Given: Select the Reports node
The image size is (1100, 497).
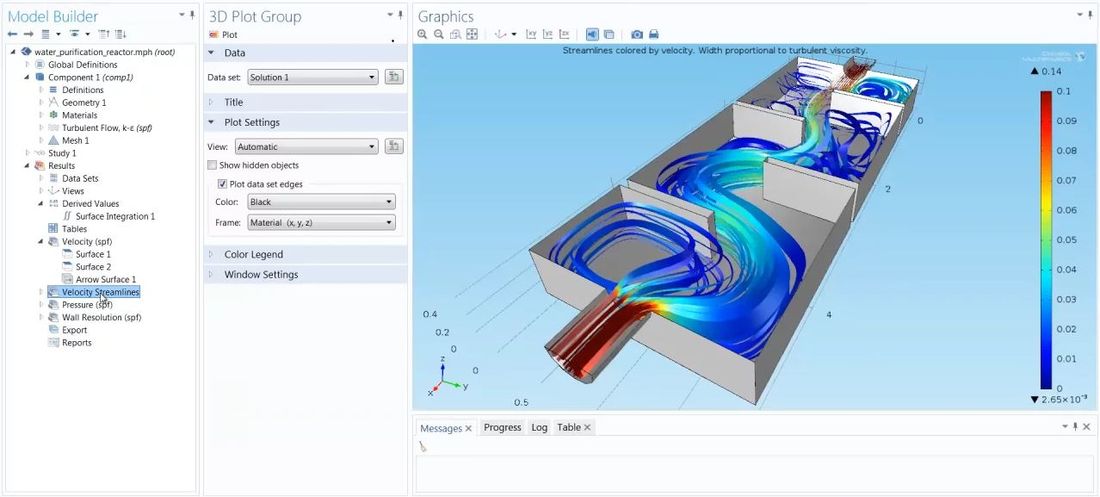Looking at the screenshot, I should pos(76,343).
